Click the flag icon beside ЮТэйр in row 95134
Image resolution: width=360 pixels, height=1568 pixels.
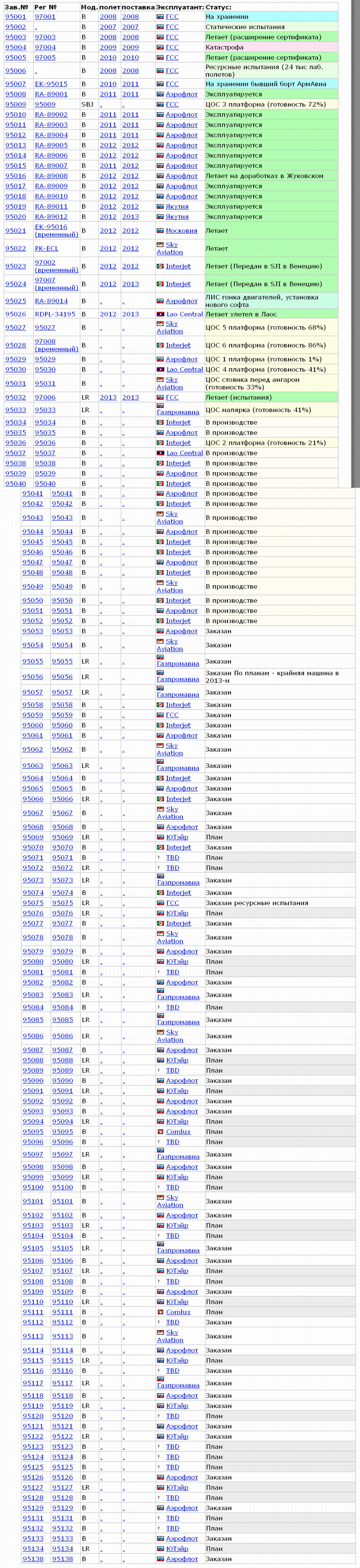[x=160, y=1549]
